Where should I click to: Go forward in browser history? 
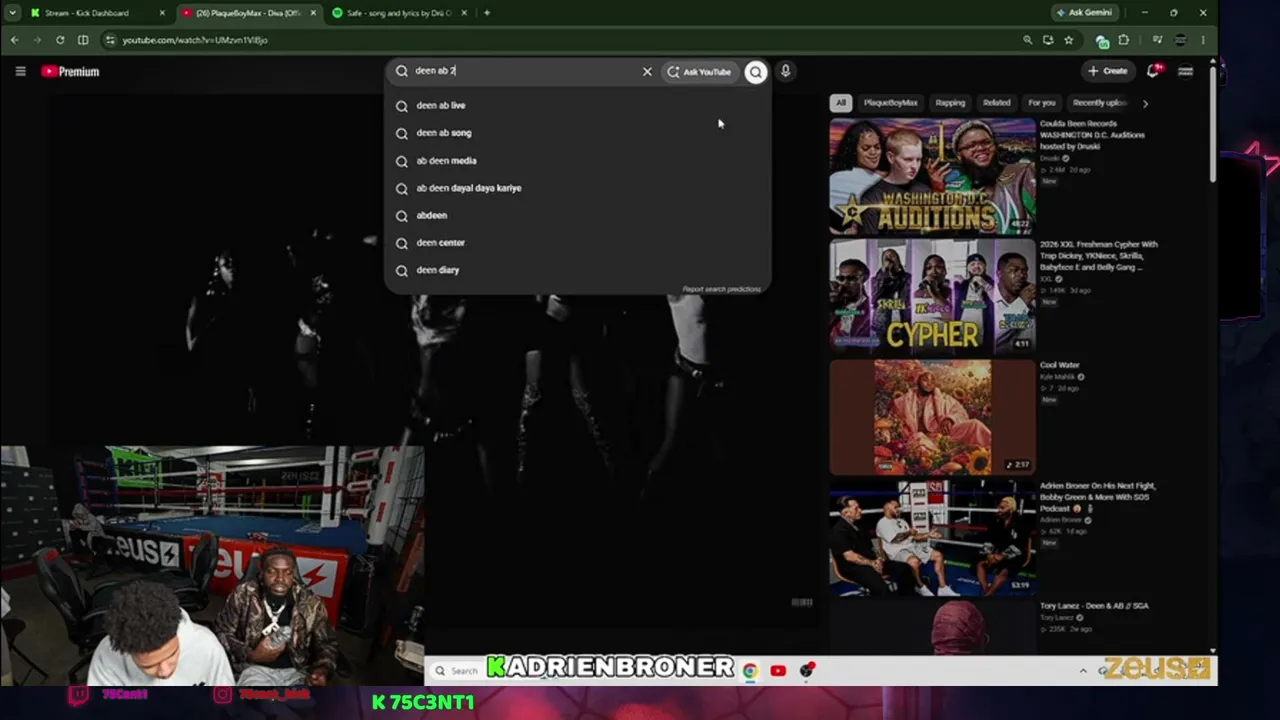click(37, 40)
